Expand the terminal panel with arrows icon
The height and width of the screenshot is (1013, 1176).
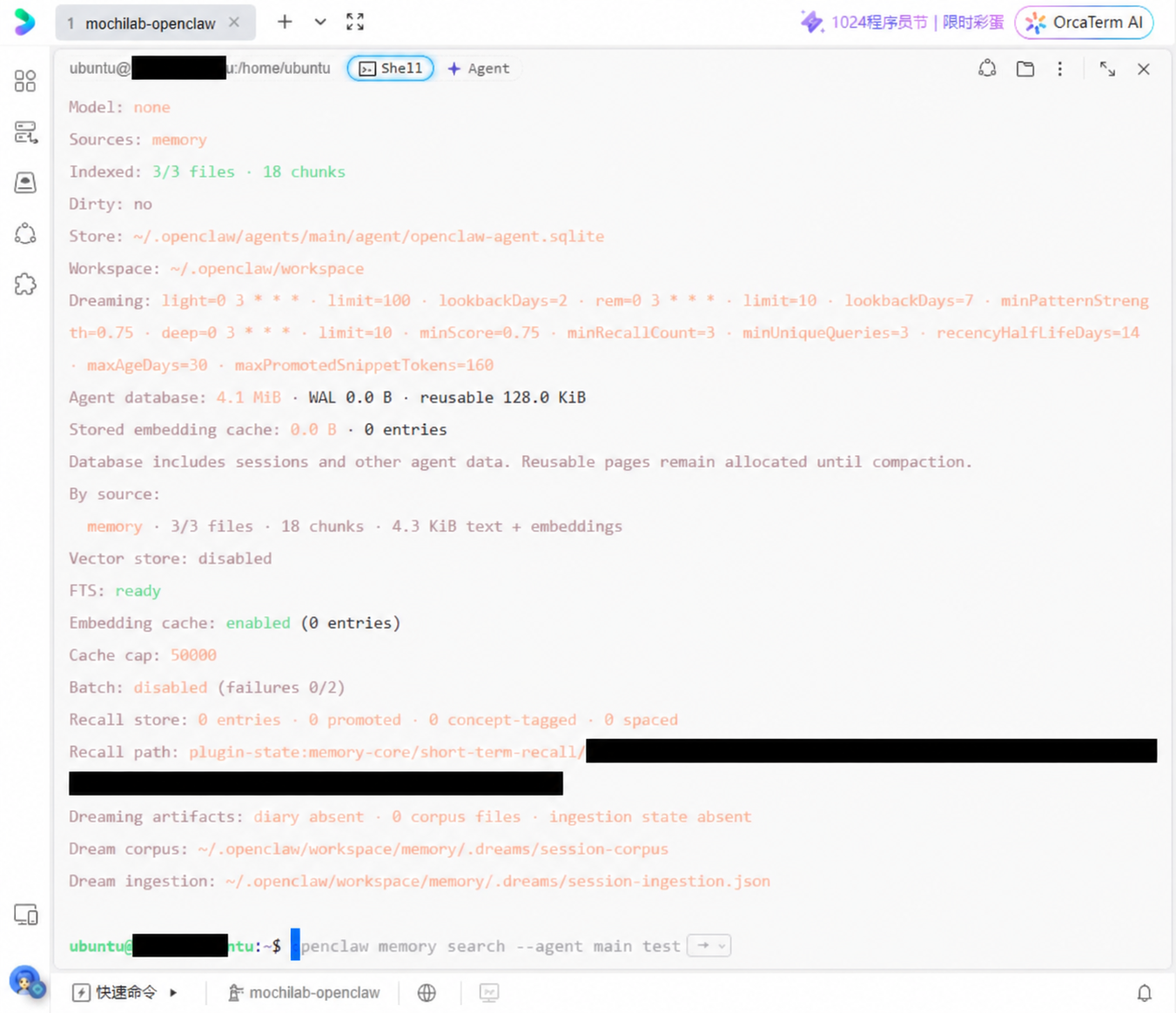click(x=1106, y=69)
